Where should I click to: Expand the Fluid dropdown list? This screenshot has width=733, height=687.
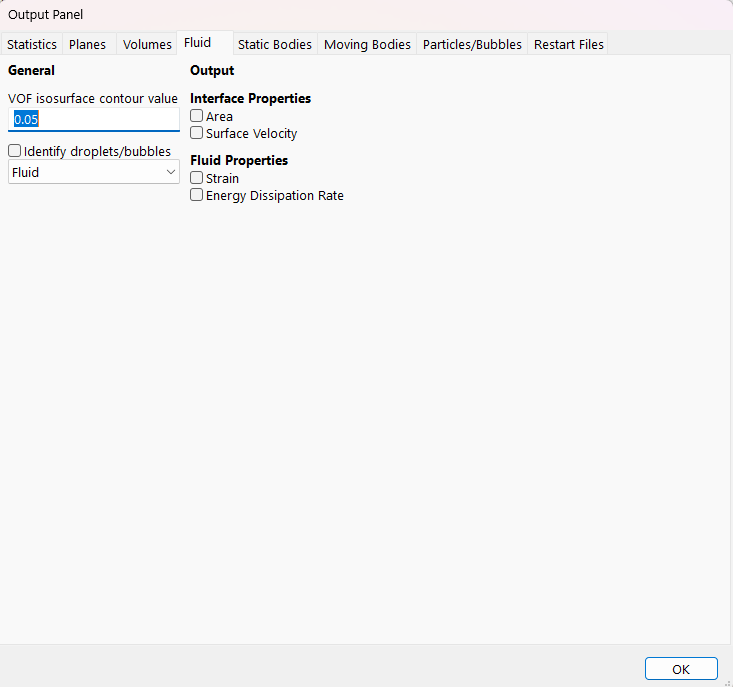93,172
